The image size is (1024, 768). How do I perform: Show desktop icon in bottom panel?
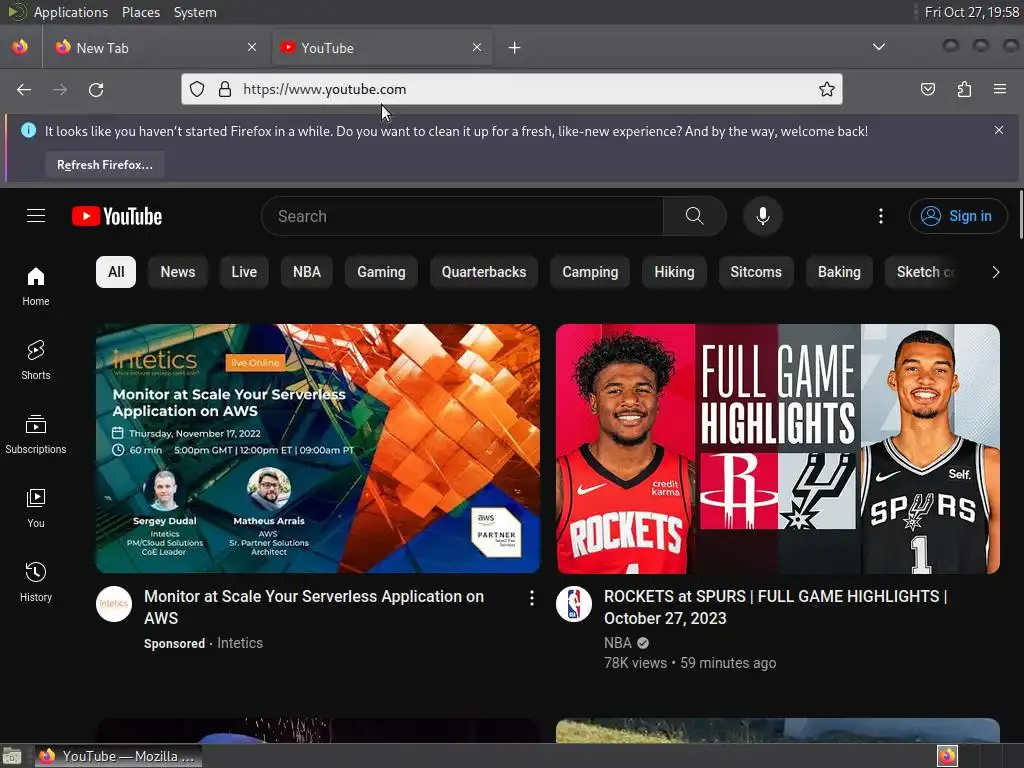tap(12, 756)
